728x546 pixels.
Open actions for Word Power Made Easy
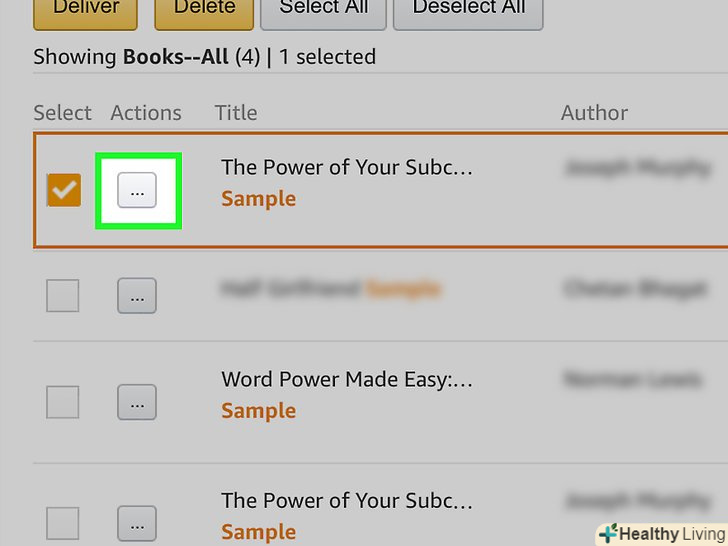click(137, 403)
